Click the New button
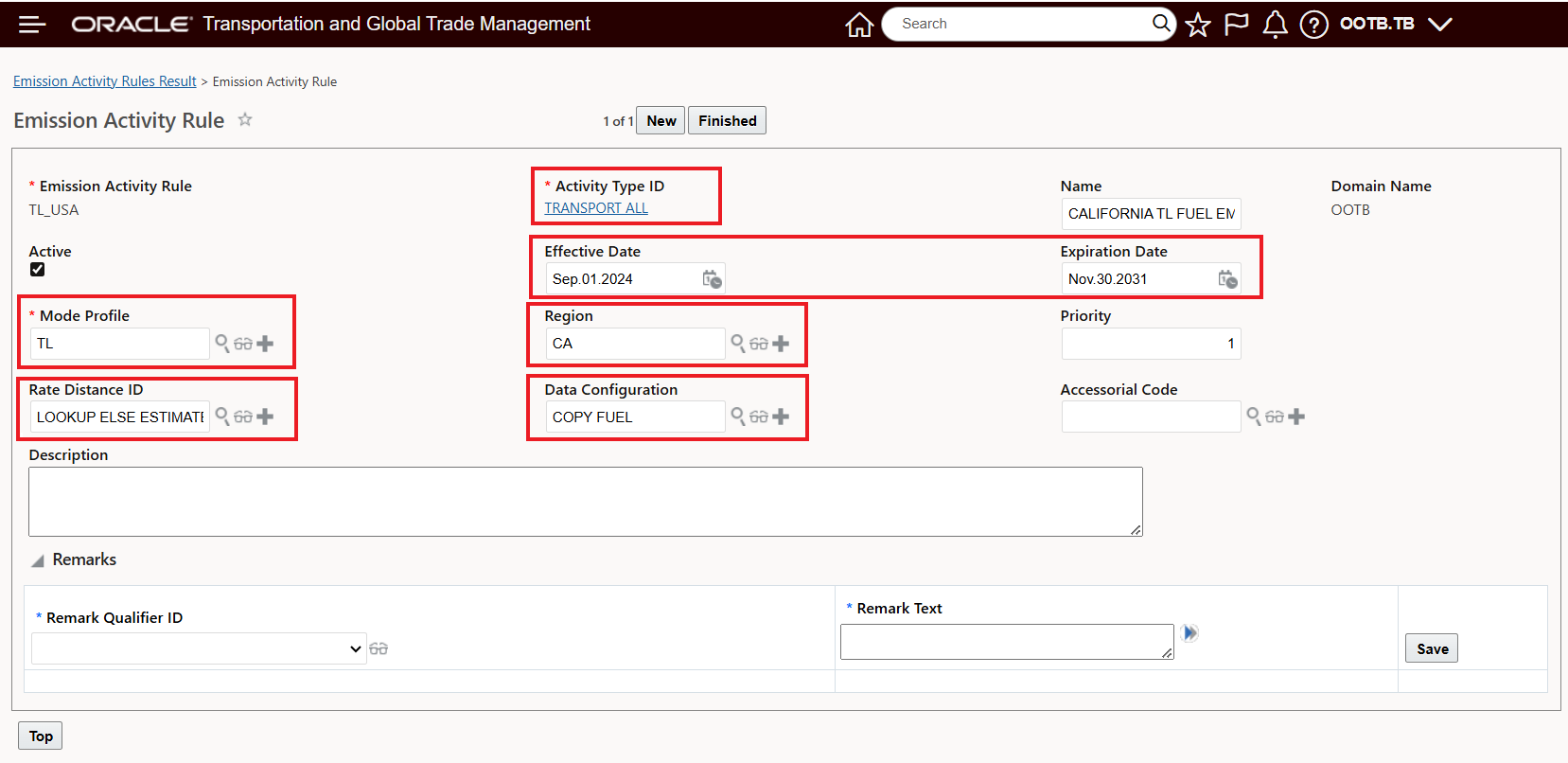Image resolution: width=1568 pixels, height=763 pixels. tap(661, 120)
